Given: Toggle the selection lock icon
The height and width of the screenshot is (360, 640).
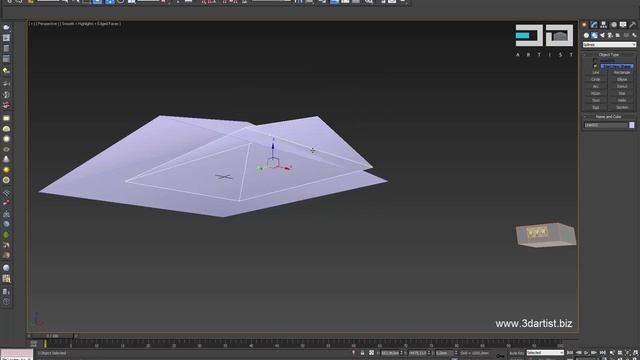Looking at the screenshot, I should pos(362,353).
